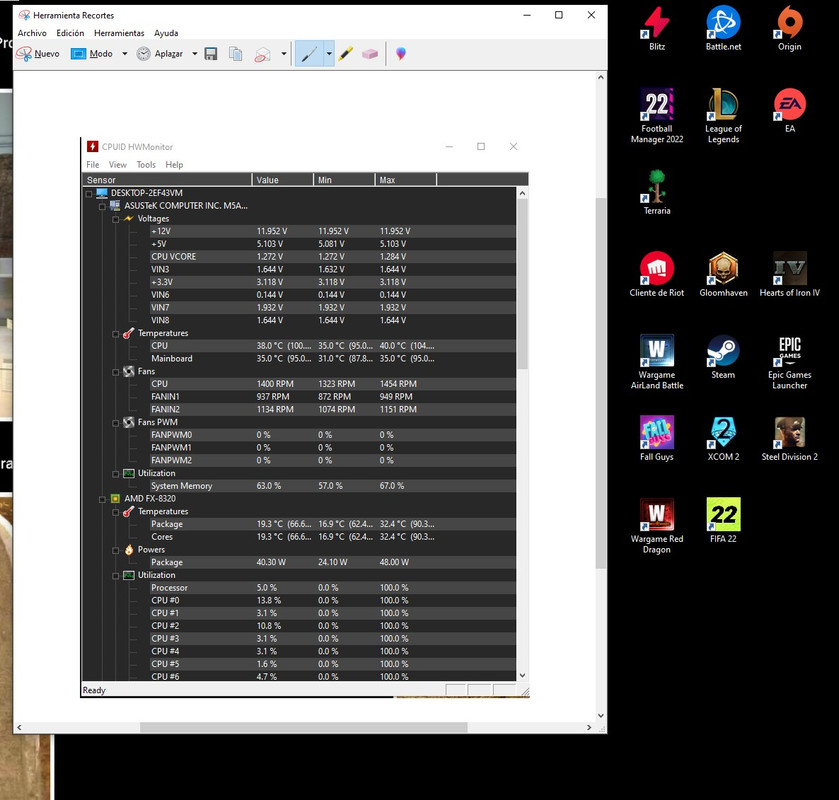Select the System Memory row
Image resolution: width=839 pixels, height=800 pixels.
(333, 486)
